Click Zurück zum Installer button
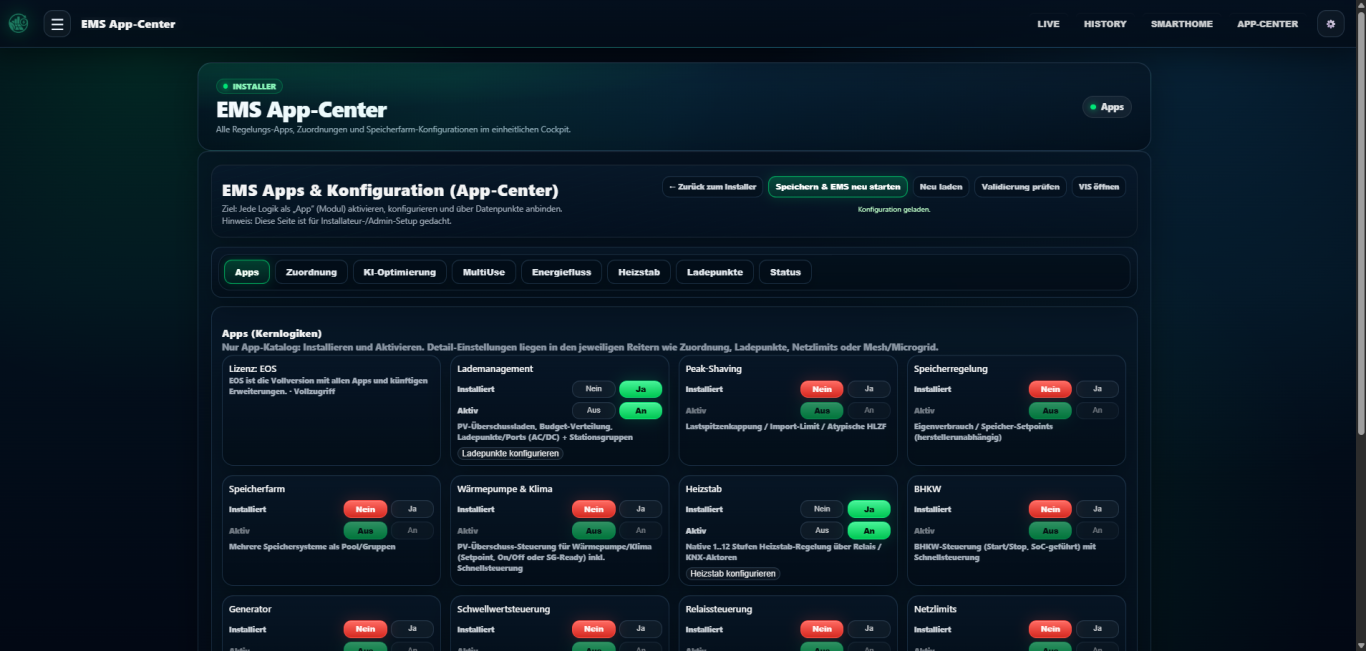1366x651 pixels. 712,187
